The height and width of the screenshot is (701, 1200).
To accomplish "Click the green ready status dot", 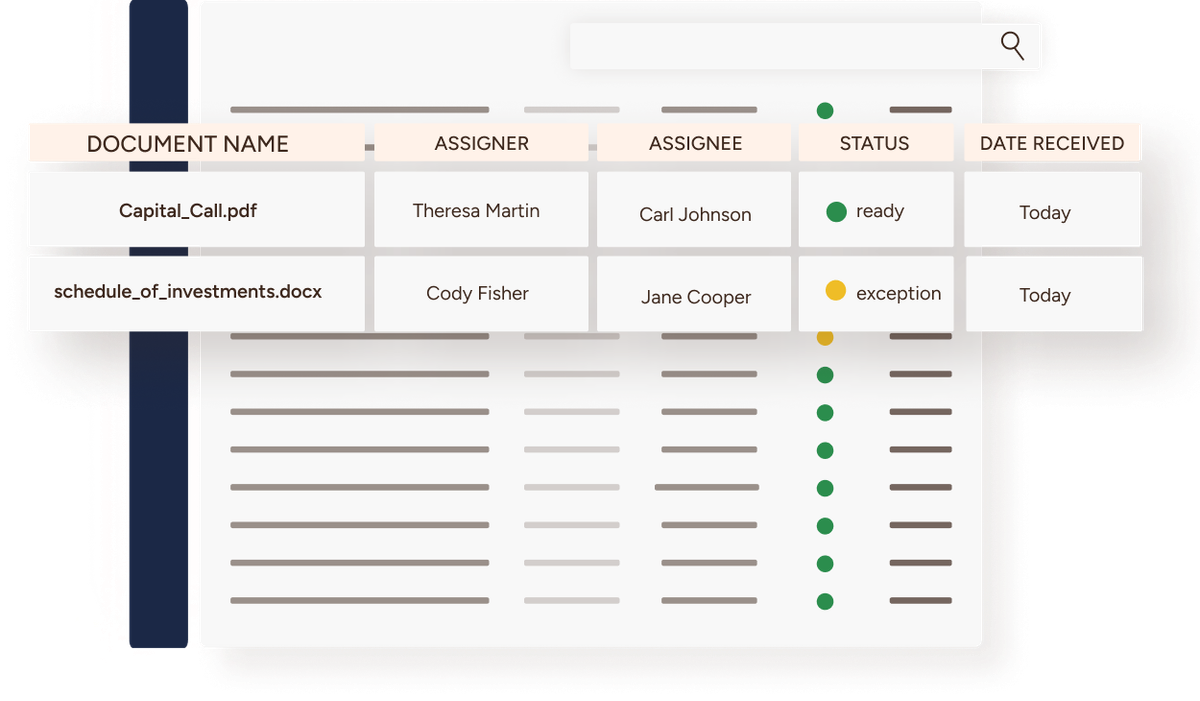I will tap(837, 212).
